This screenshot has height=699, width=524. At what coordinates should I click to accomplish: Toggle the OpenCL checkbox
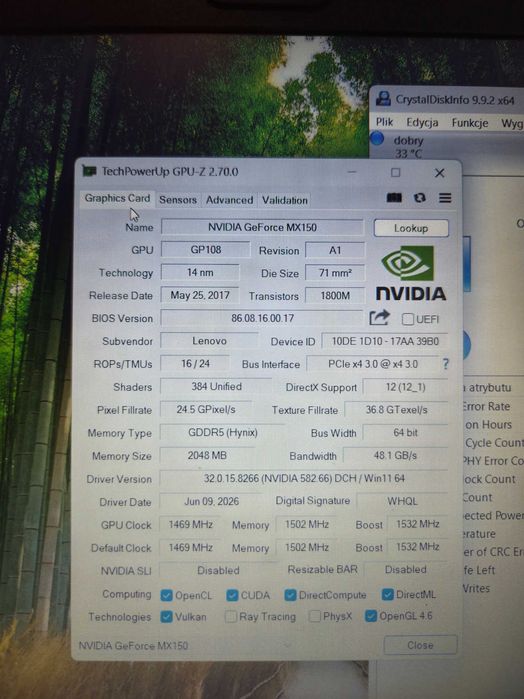(166, 595)
